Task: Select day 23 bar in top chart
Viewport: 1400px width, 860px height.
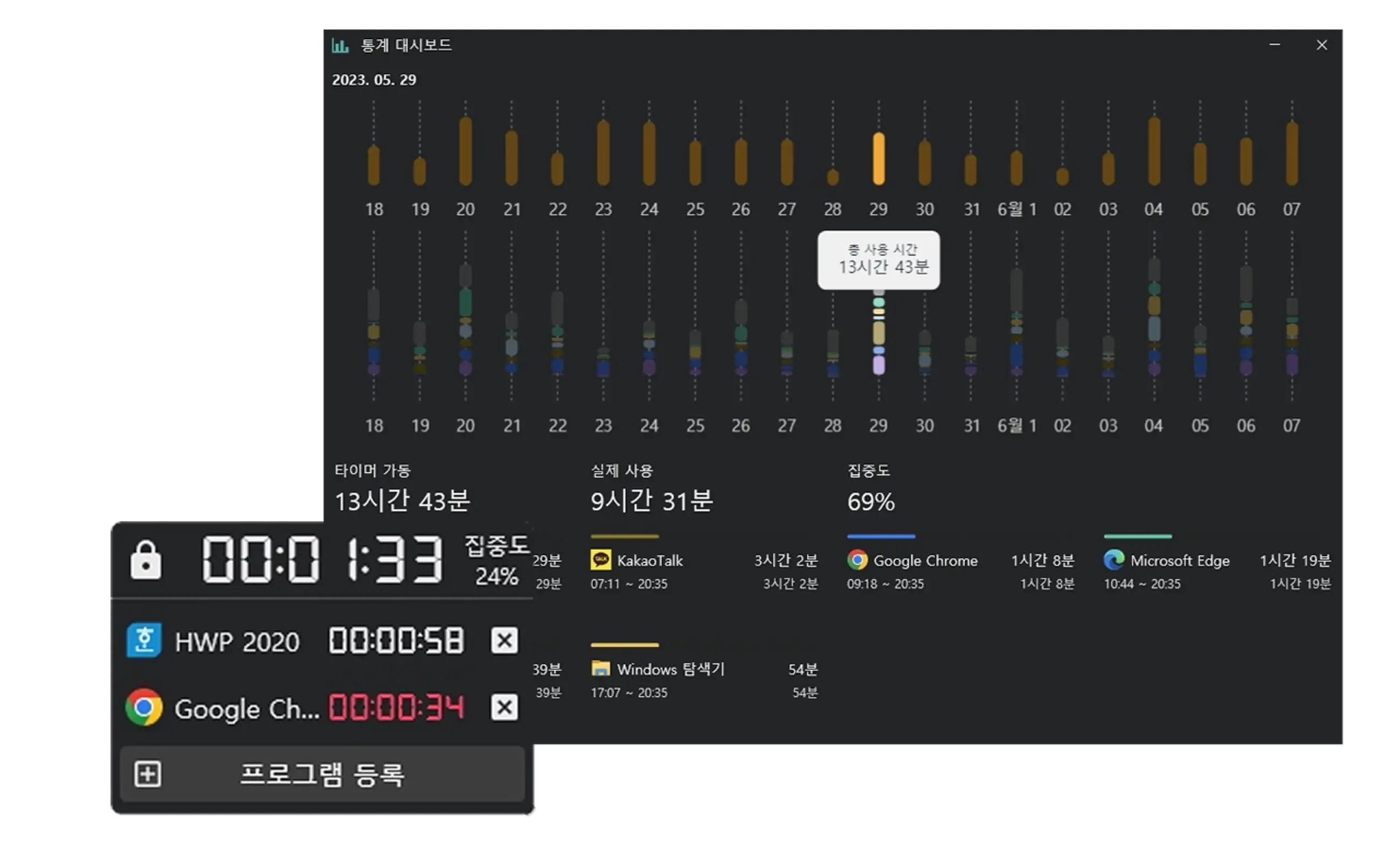Action: pos(604,152)
